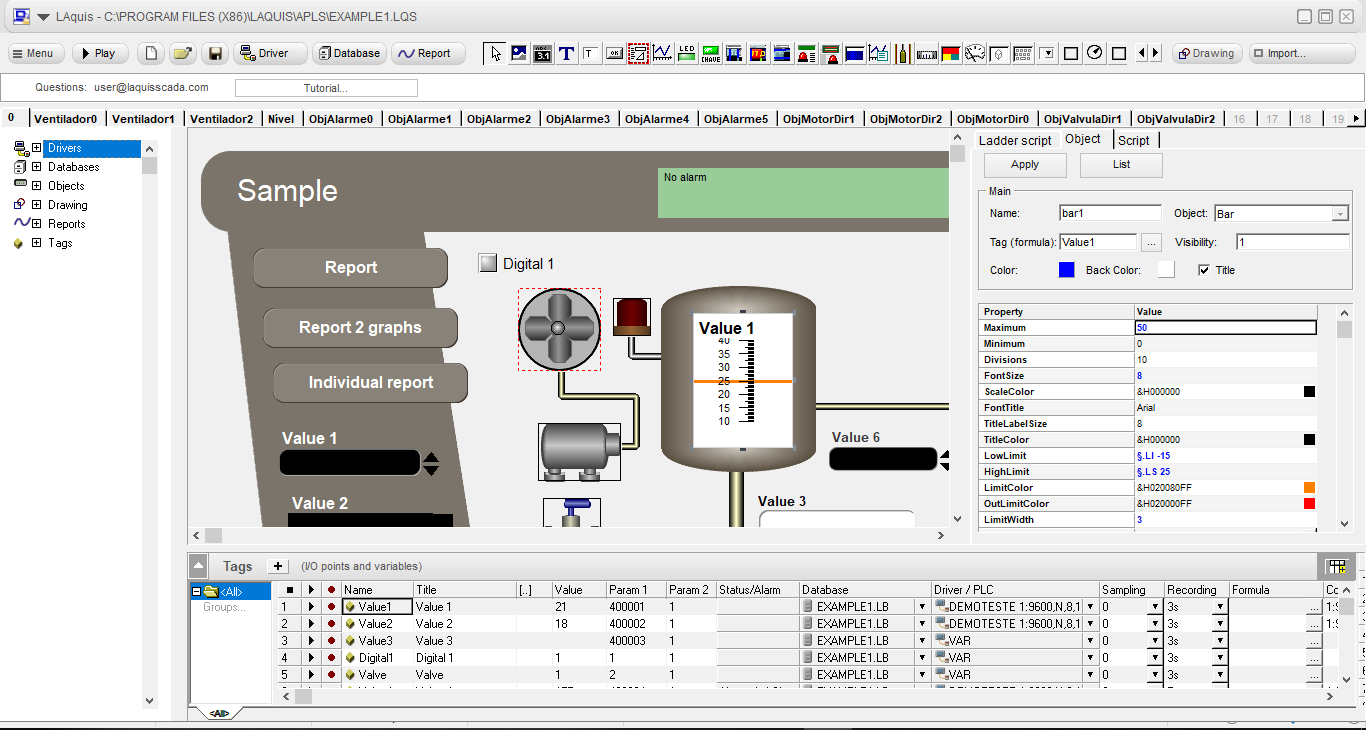Toggle red record dot for Value2 row
Viewport: 1366px width, 730px height.
(331, 623)
